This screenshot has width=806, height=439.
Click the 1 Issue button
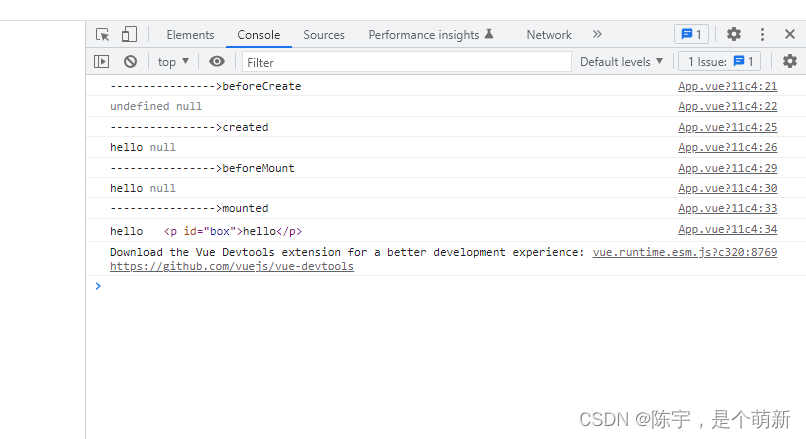tap(720, 61)
